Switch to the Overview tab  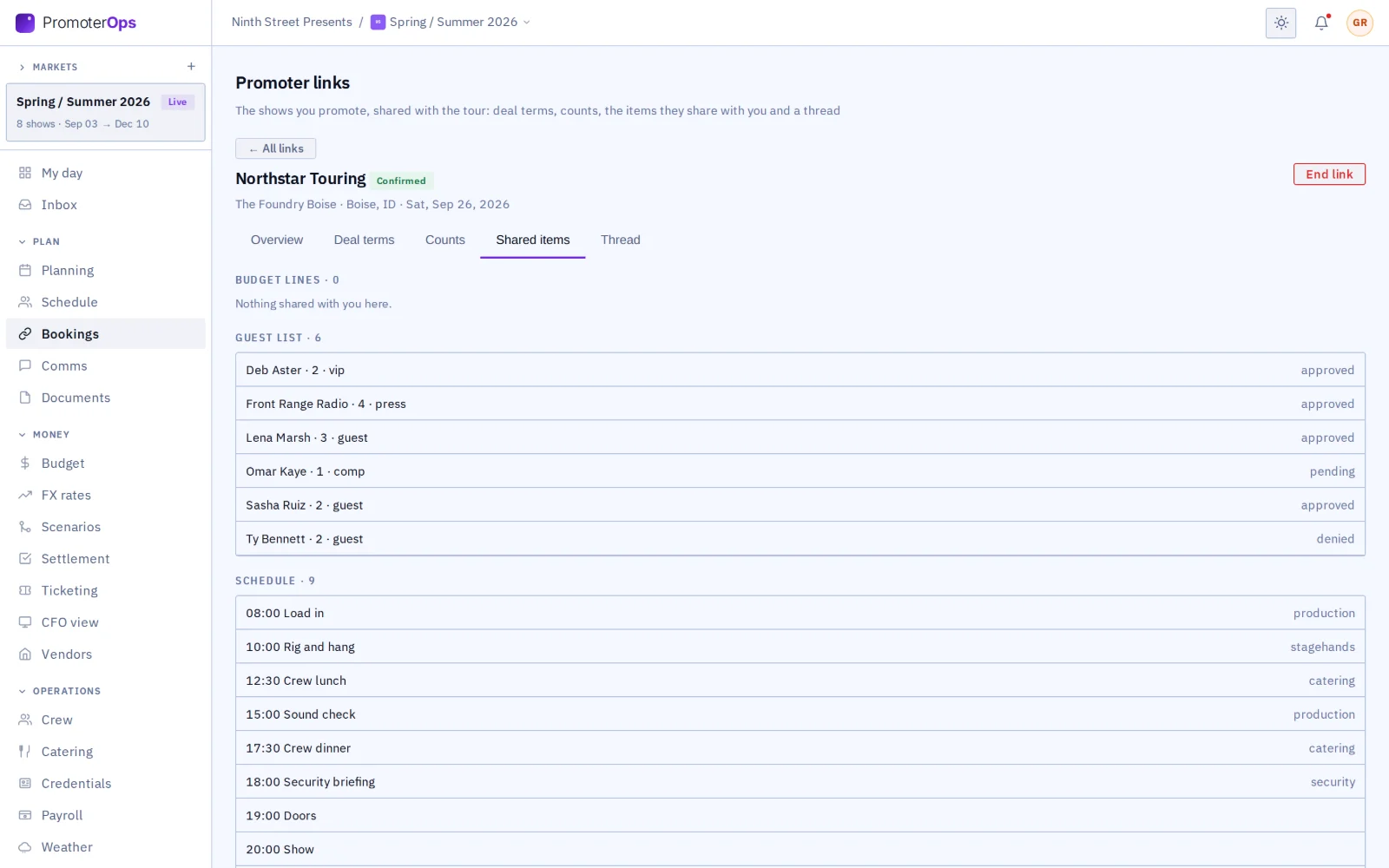click(277, 240)
